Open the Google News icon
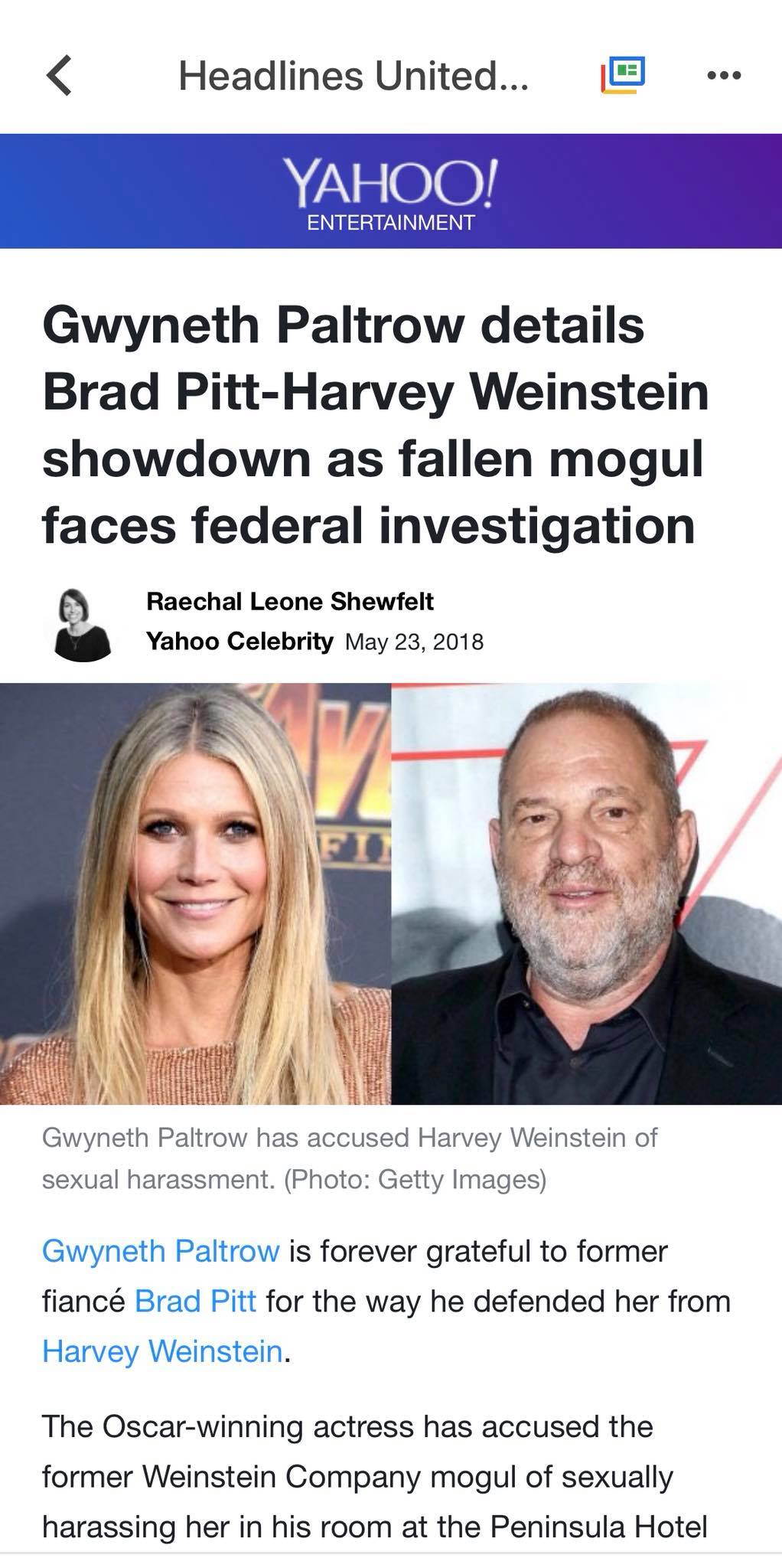The image size is (782, 1568). 623,75
